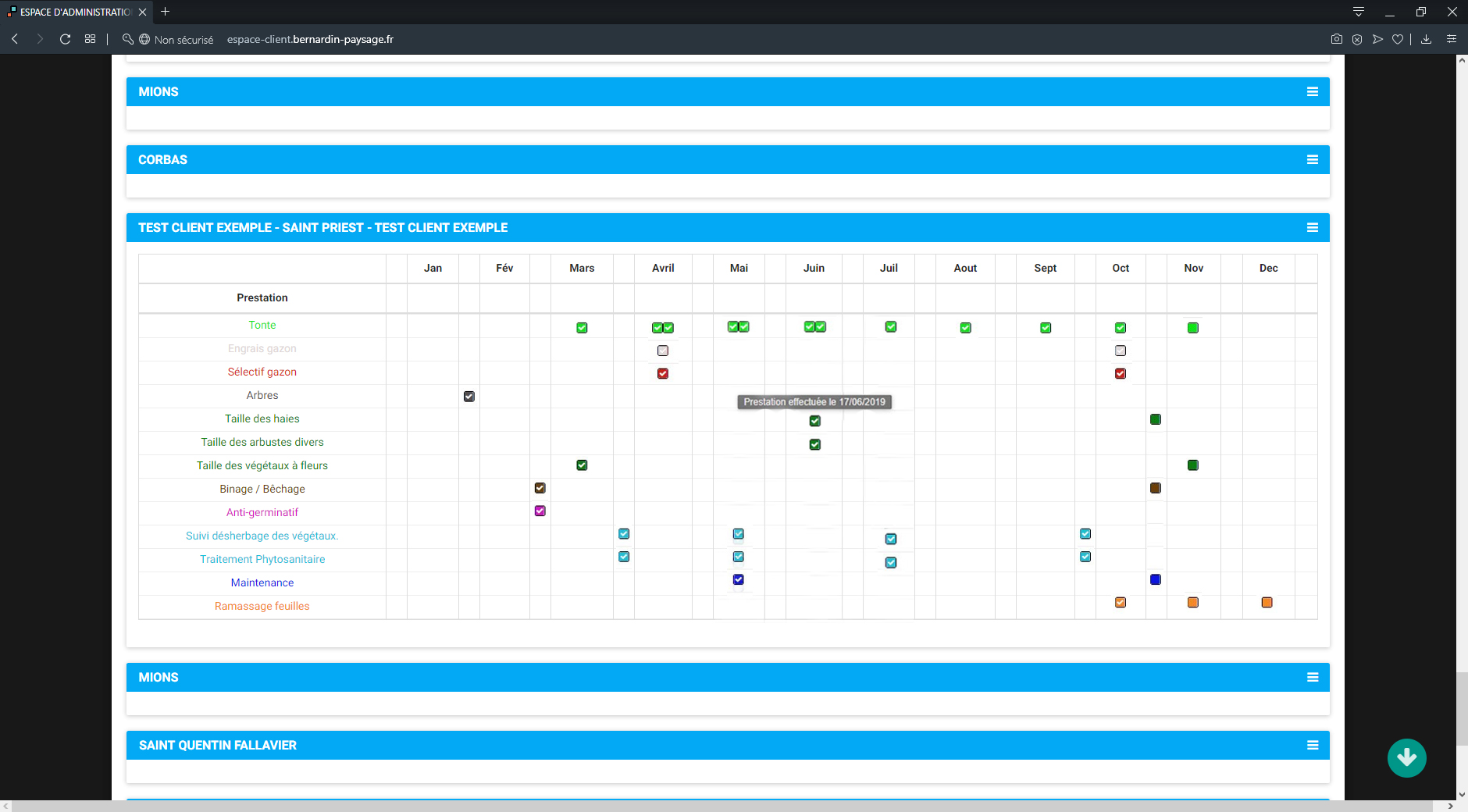Click the horizontal scrollbar at page bottom

pos(722,806)
